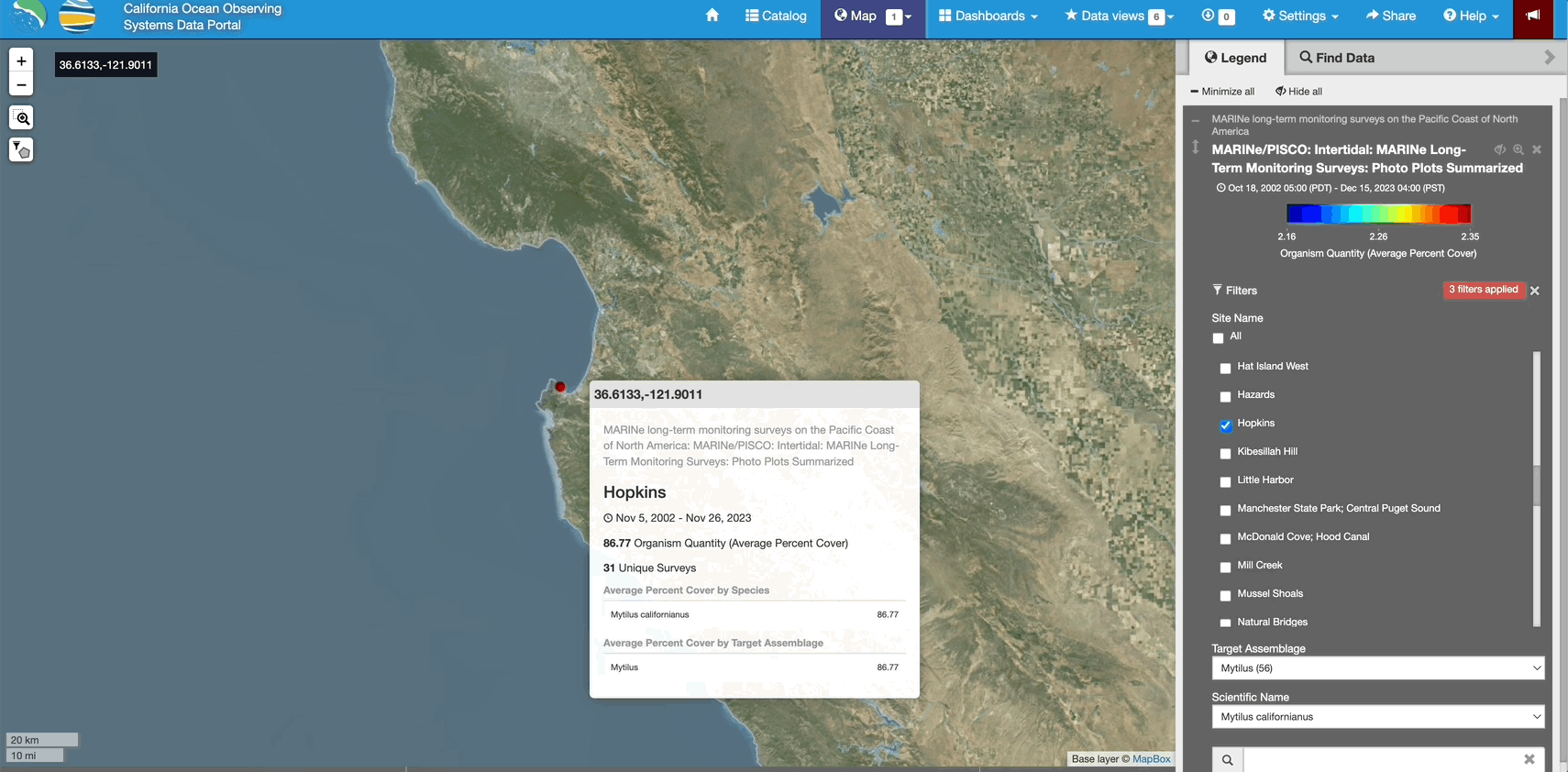Go to the home page icon
This screenshot has width=1568, height=772.
click(x=712, y=16)
